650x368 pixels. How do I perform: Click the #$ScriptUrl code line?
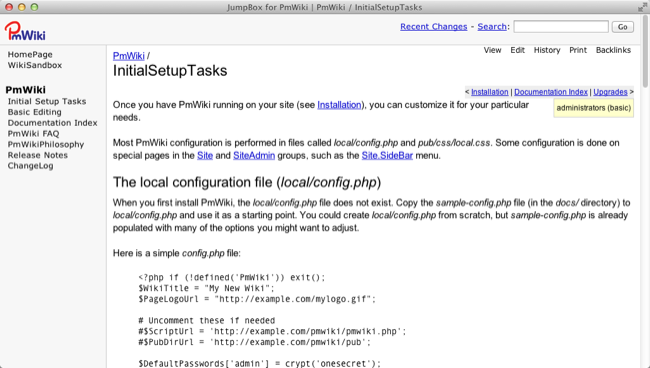point(272,332)
